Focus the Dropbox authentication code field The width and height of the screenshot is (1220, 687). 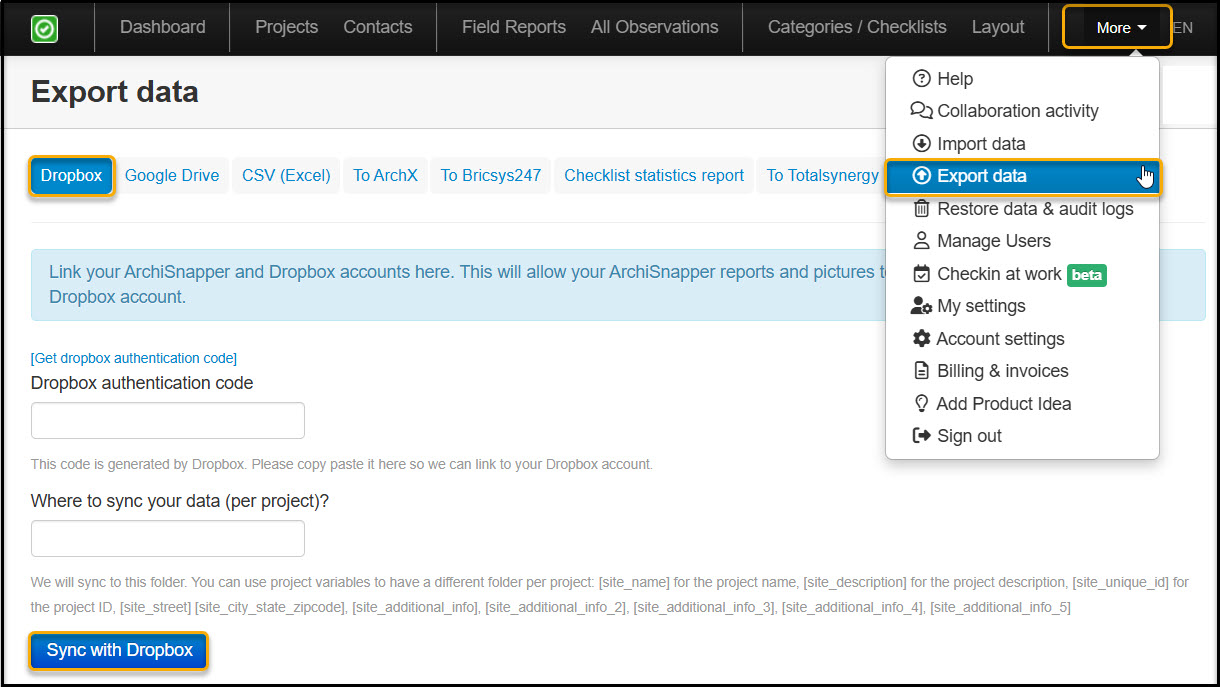(168, 421)
